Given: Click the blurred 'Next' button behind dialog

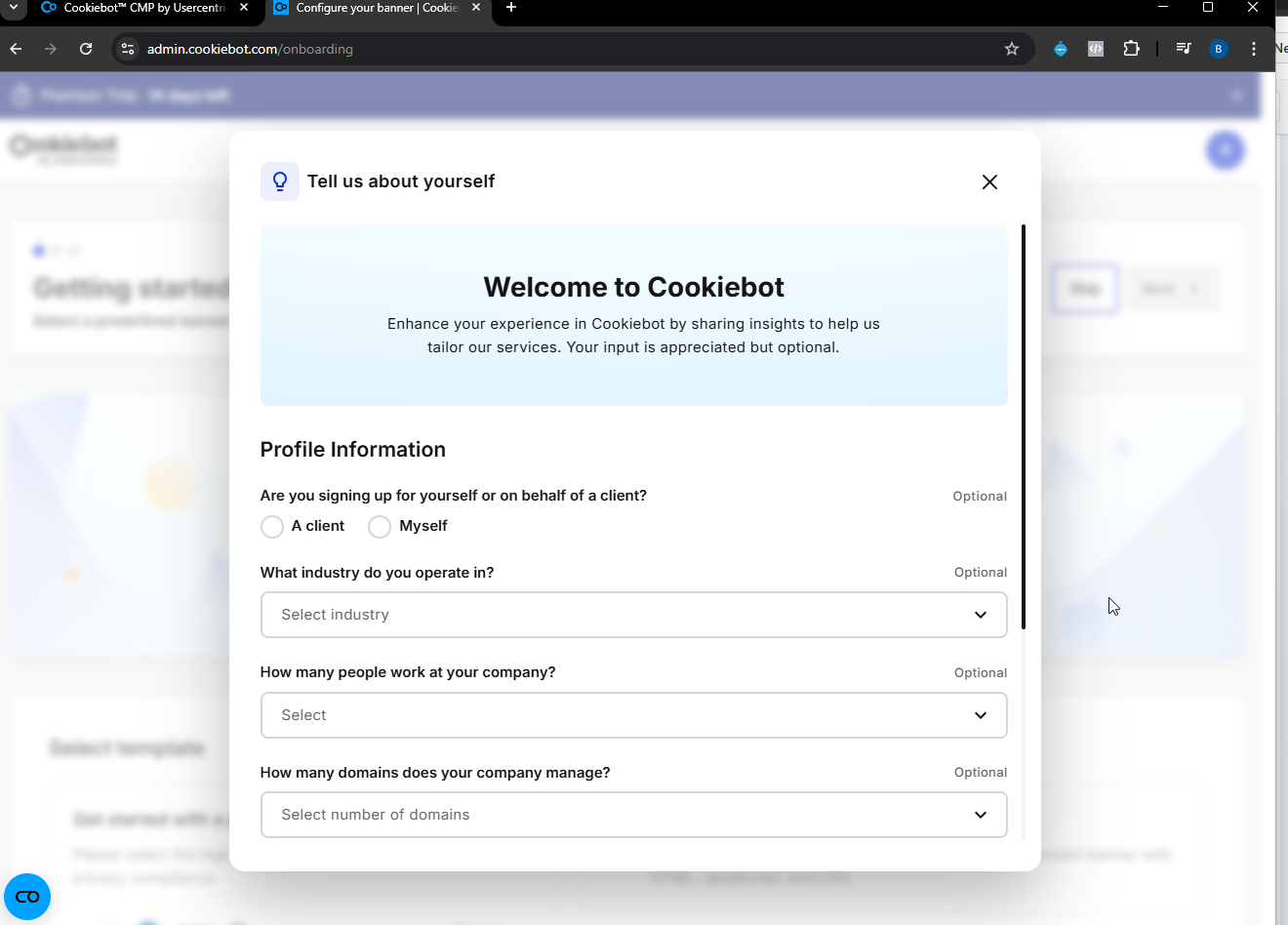Looking at the screenshot, I should (1174, 289).
